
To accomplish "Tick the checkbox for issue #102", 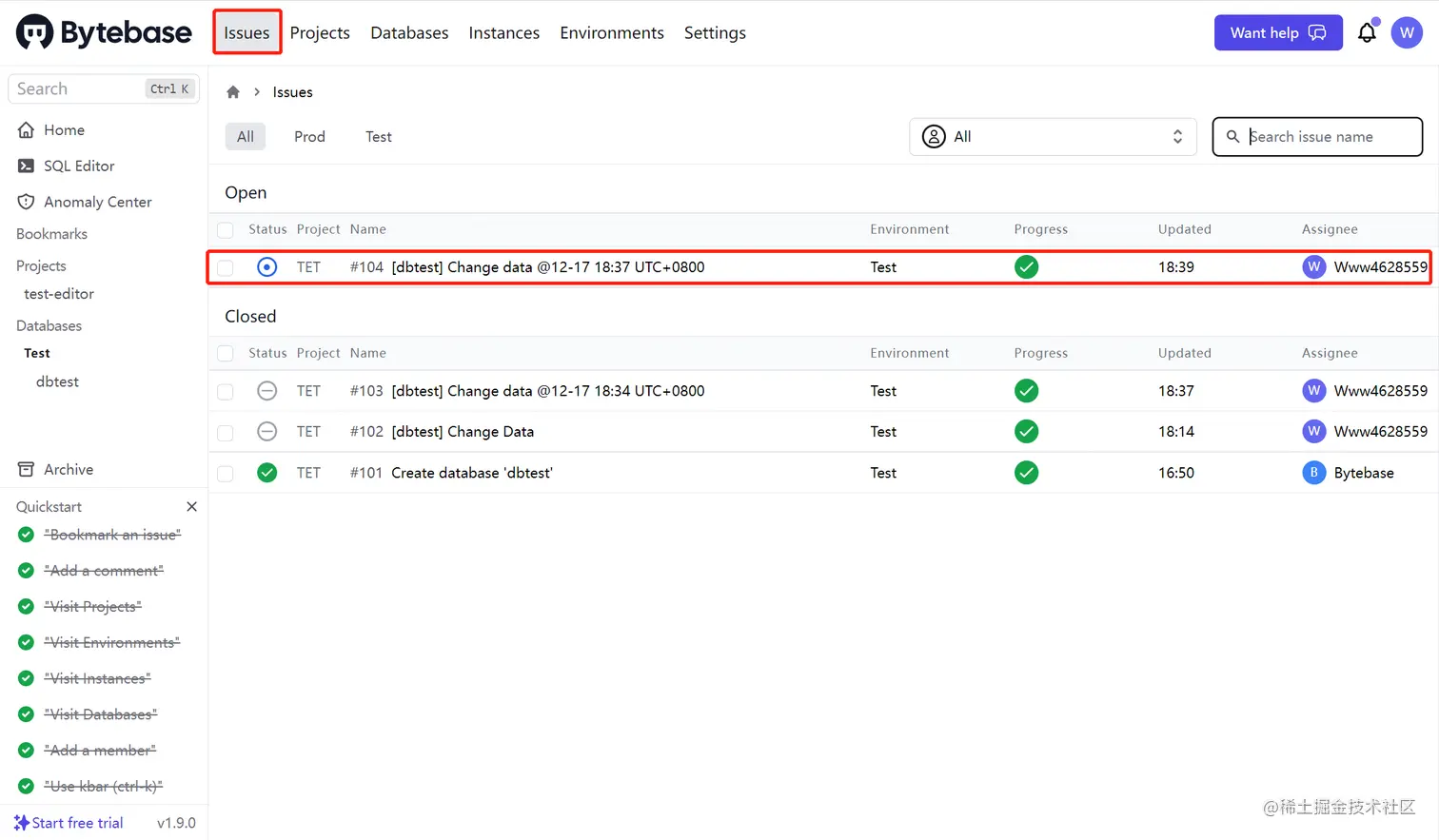I will coord(226,433).
